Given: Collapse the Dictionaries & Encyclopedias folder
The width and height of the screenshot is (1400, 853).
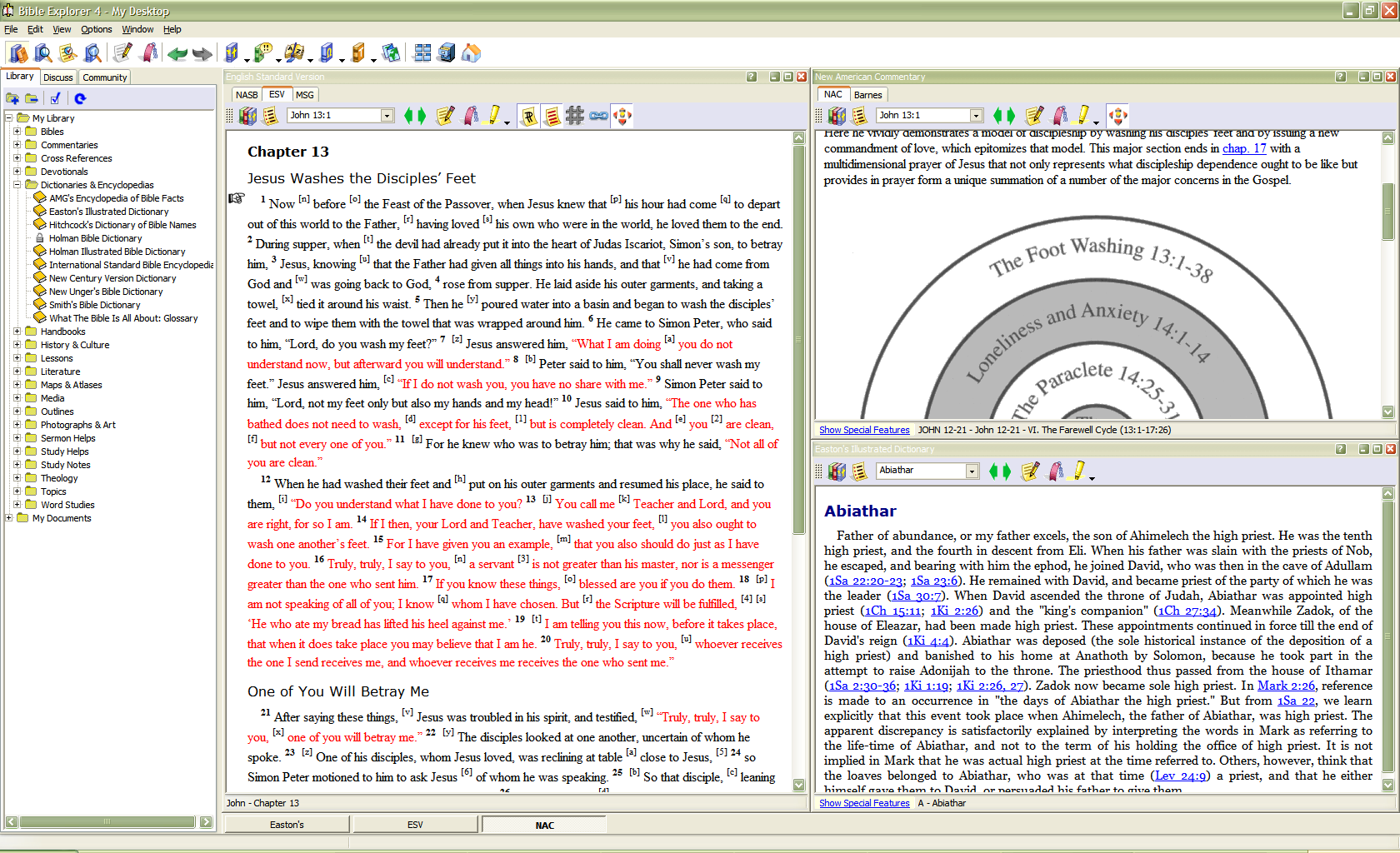Looking at the screenshot, I should coord(17,185).
